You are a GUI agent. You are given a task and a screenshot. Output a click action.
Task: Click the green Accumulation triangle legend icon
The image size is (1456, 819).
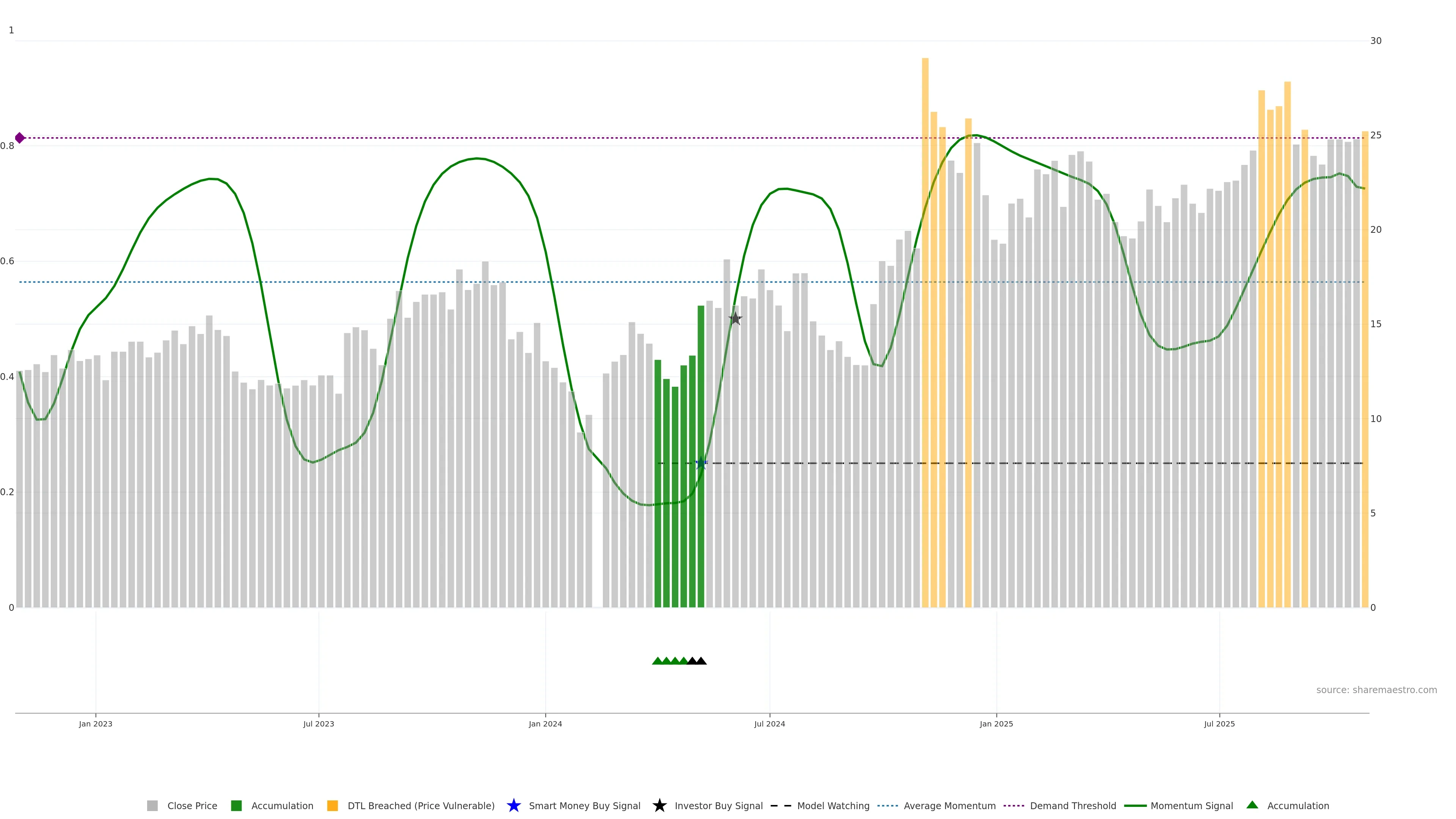coord(1252,805)
